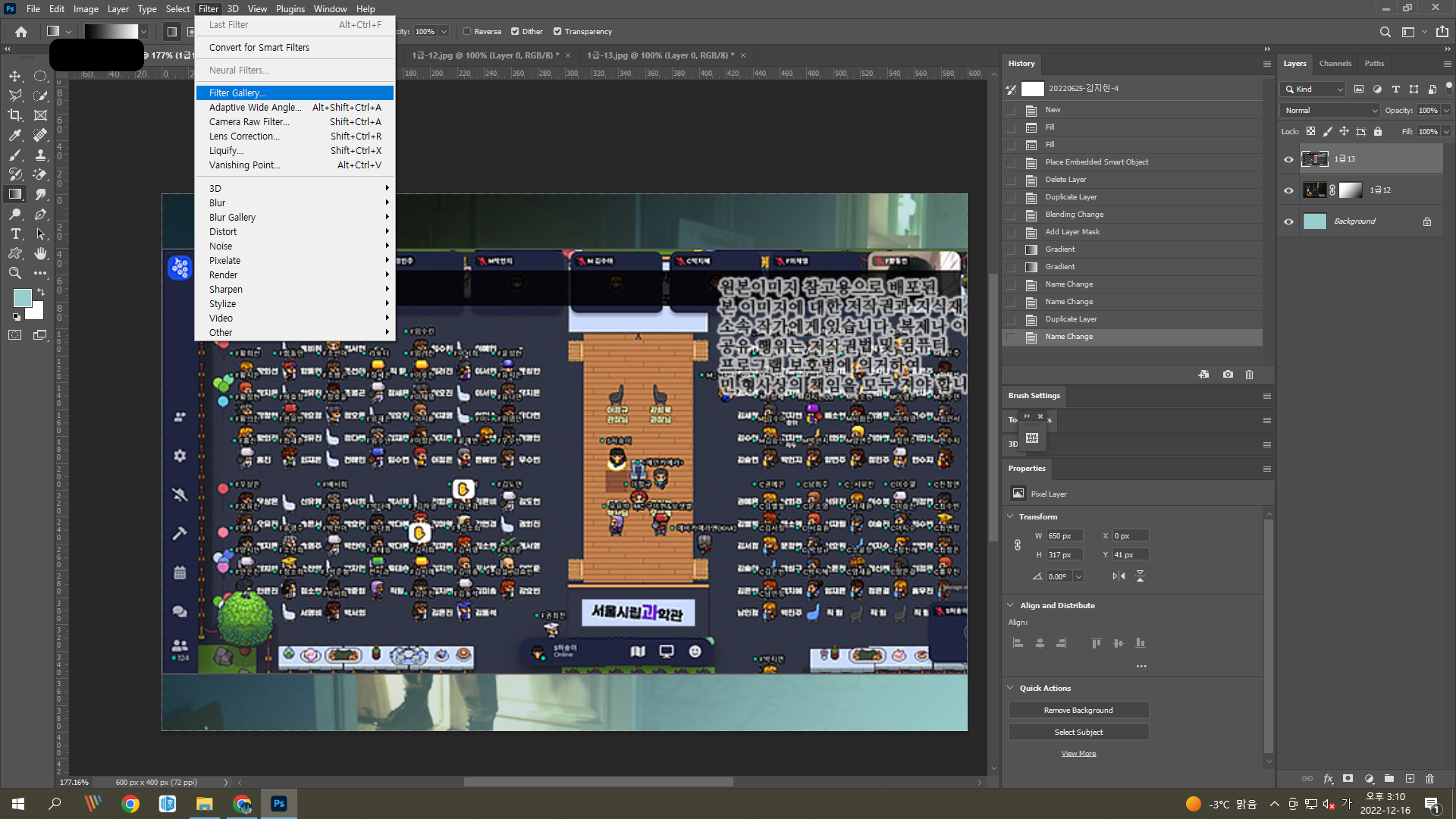The height and width of the screenshot is (819, 1456).
Task: Select the Horizontal Type tool
Action: (x=14, y=234)
